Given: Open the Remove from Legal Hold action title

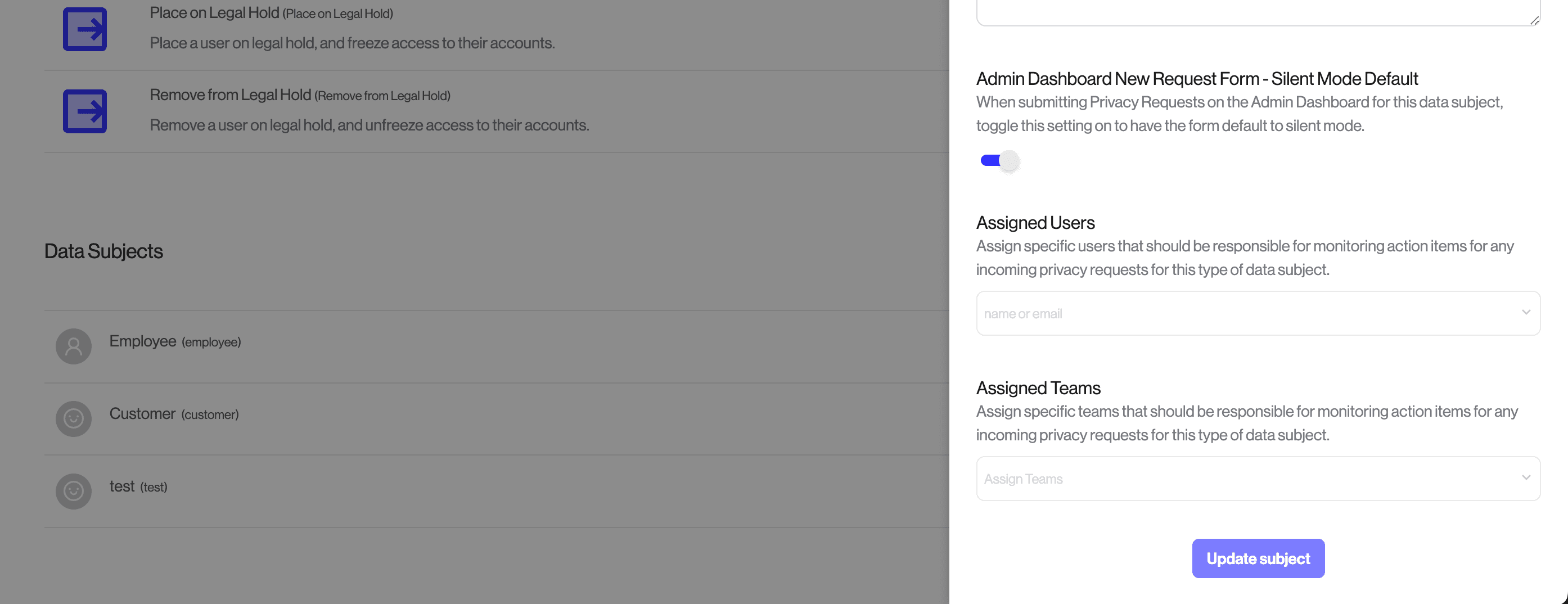Looking at the screenshot, I should pyautogui.click(x=230, y=95).
